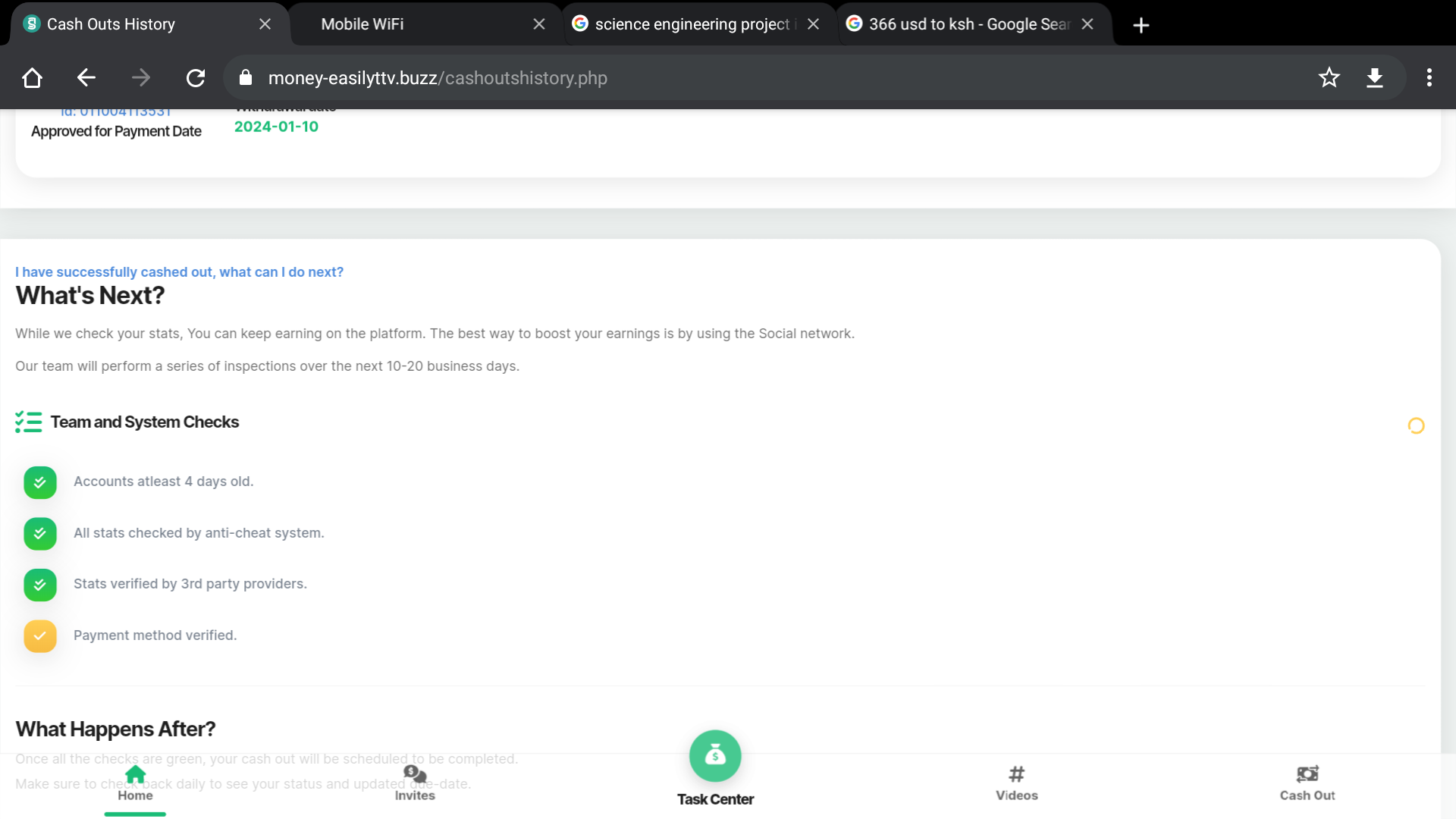Switch to 366 usd to ksh tab

pos(967,24)
